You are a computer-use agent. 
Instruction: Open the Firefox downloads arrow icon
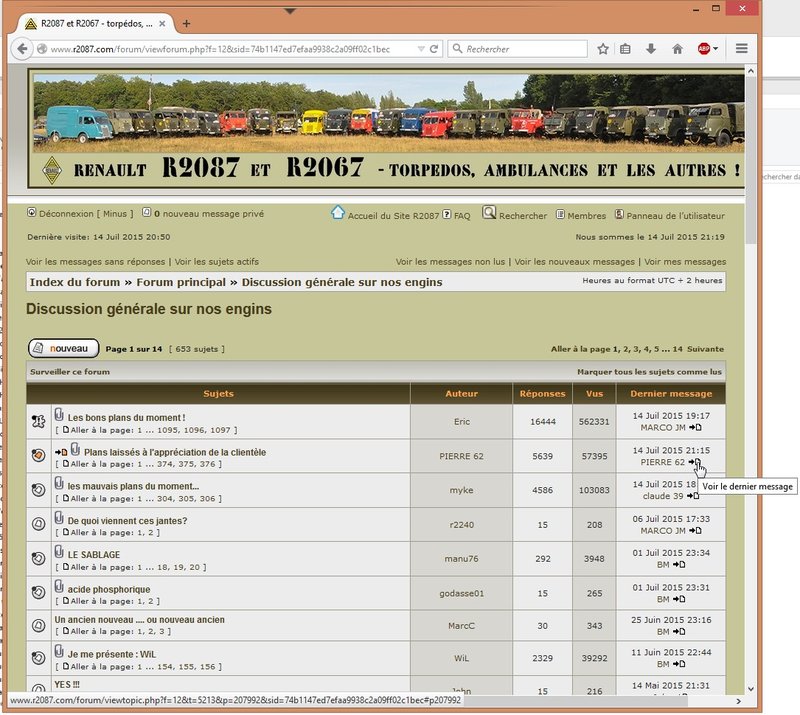pos(651,48)
